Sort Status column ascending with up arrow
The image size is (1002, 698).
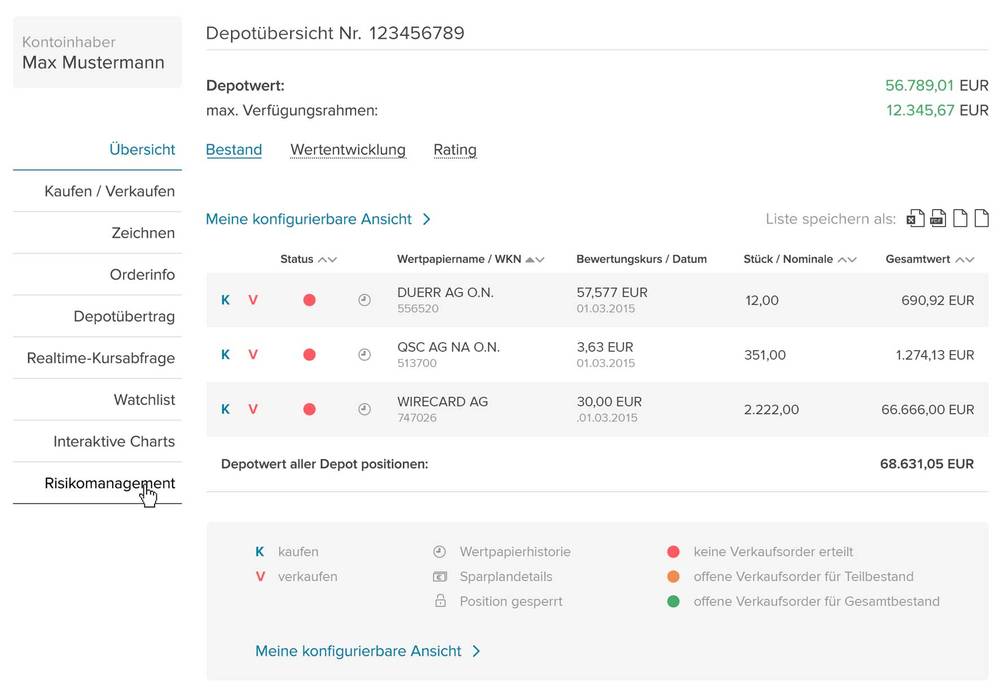(x=323, y=260)
